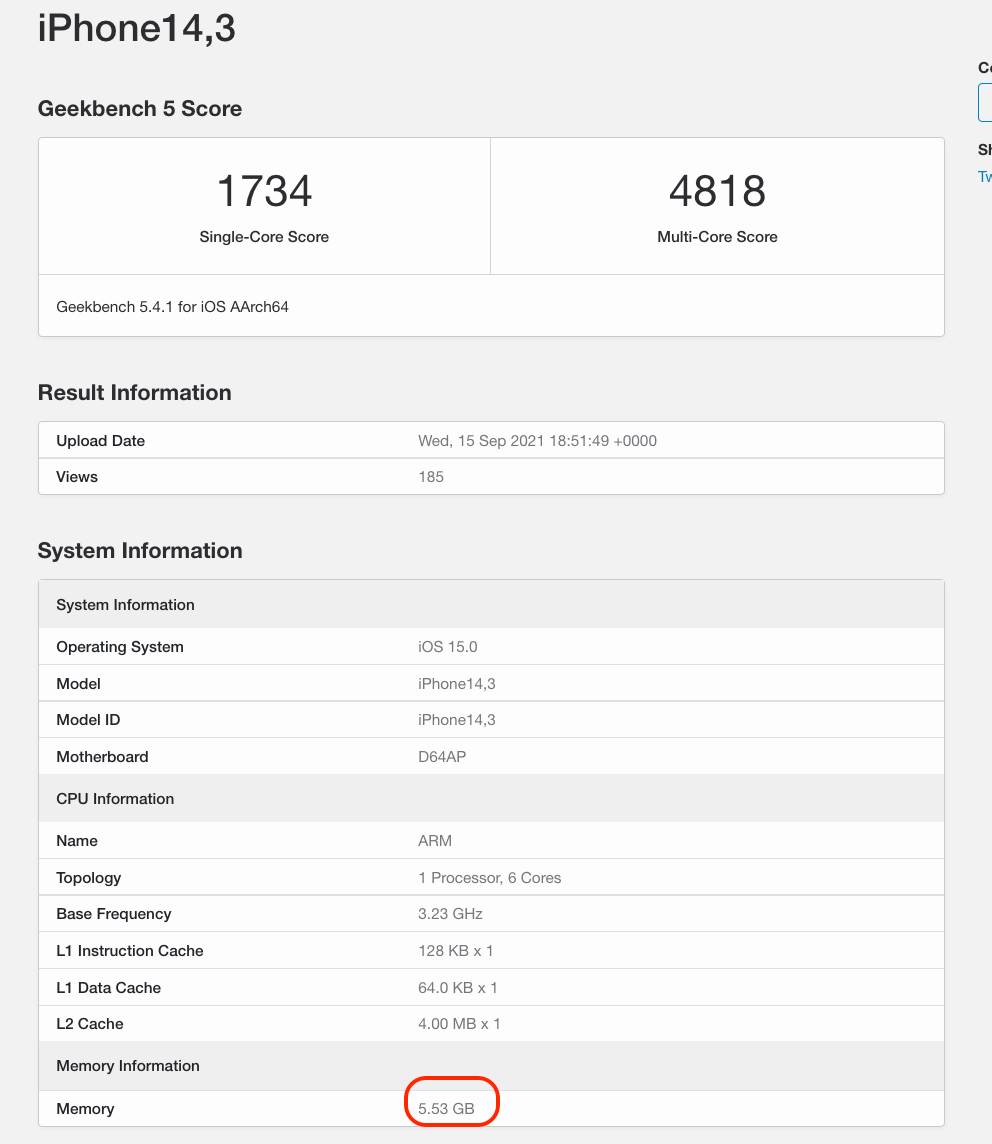Open the Twitter share link

pyautogui.click(x=985, y=176)
